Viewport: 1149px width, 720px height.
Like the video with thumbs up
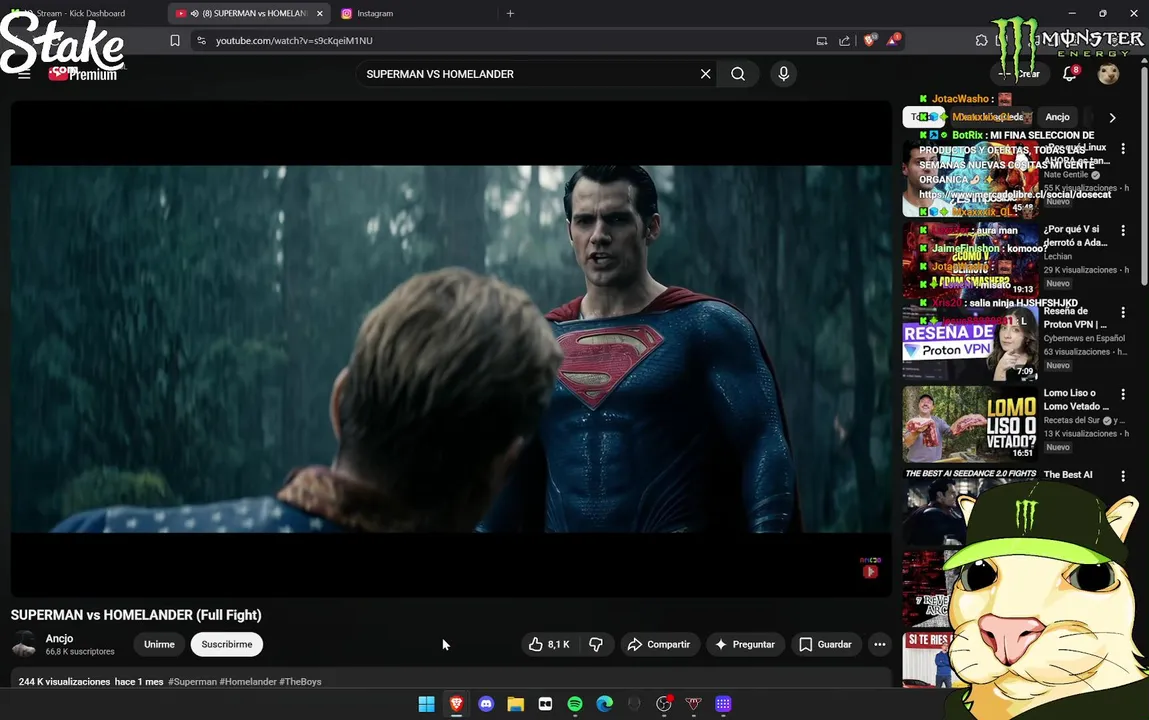[550, 645]
